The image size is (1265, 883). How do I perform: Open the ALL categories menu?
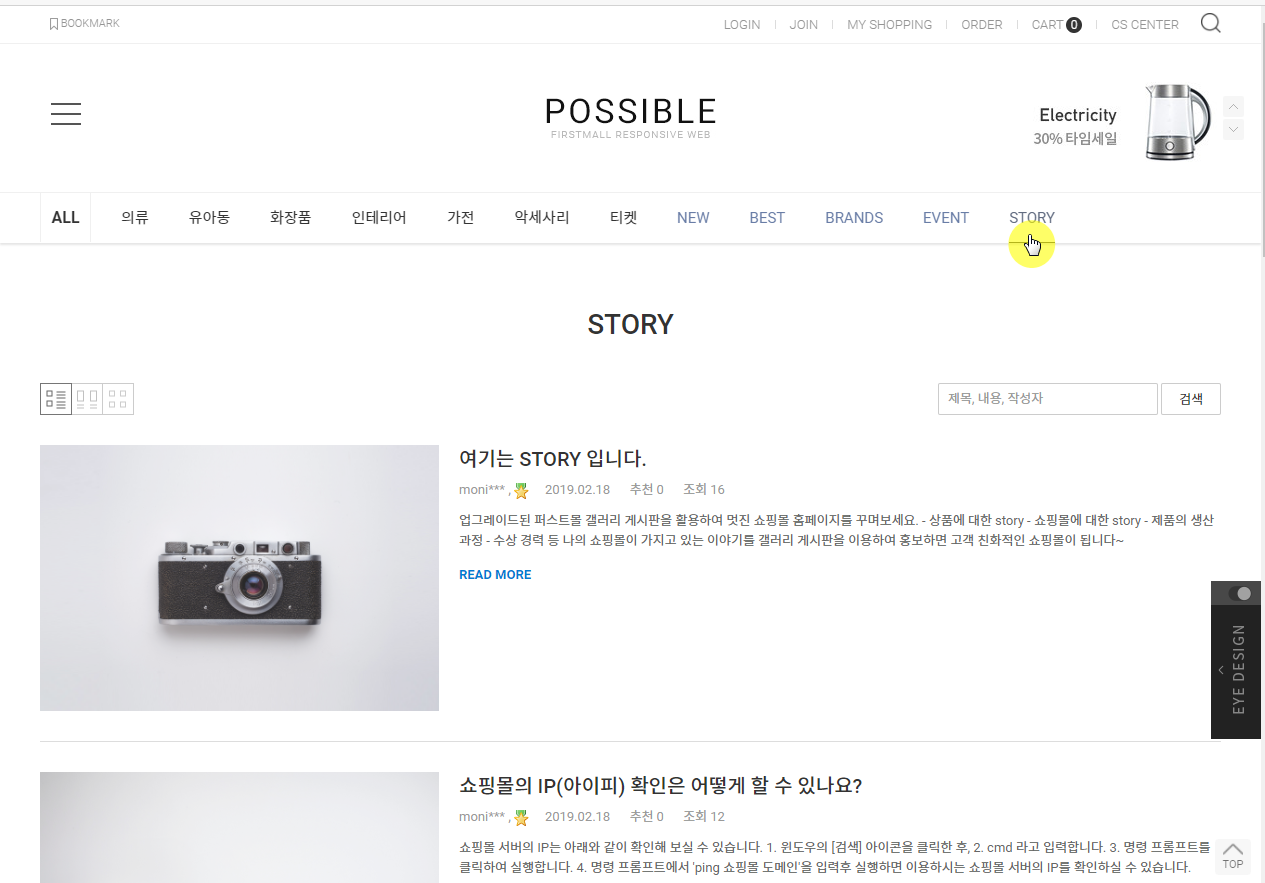pos(65,218)
